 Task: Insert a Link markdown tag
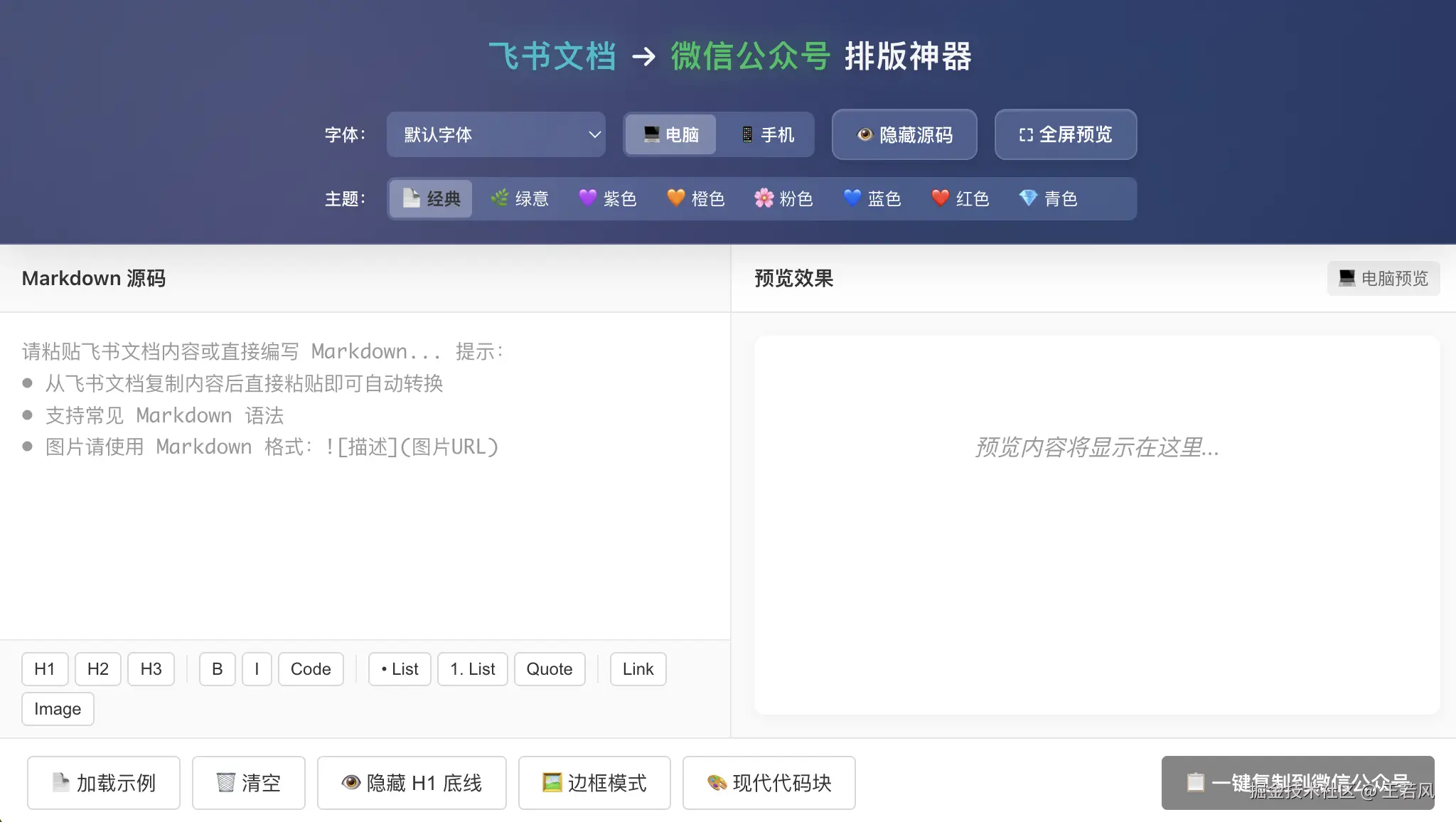click(638, 669)
